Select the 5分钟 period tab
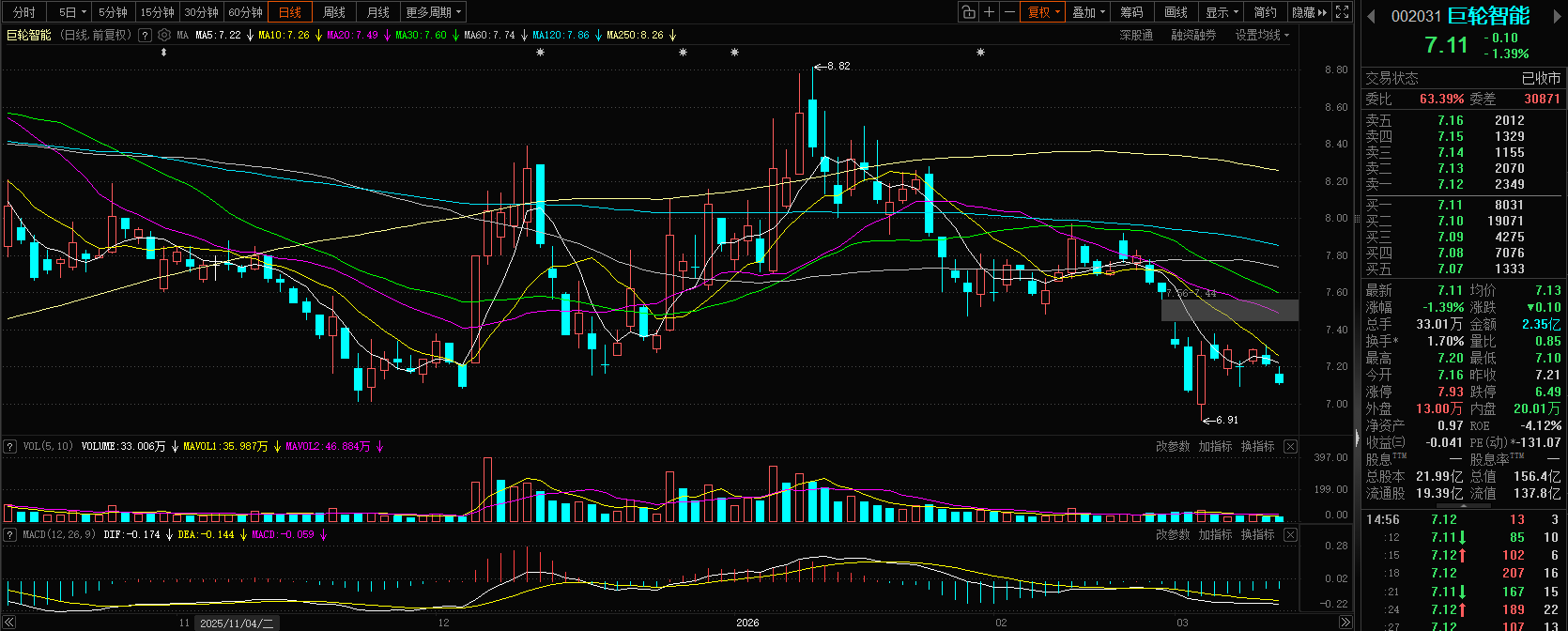The width and height of the screenshot is (1568, 631). tap(113, 12)
